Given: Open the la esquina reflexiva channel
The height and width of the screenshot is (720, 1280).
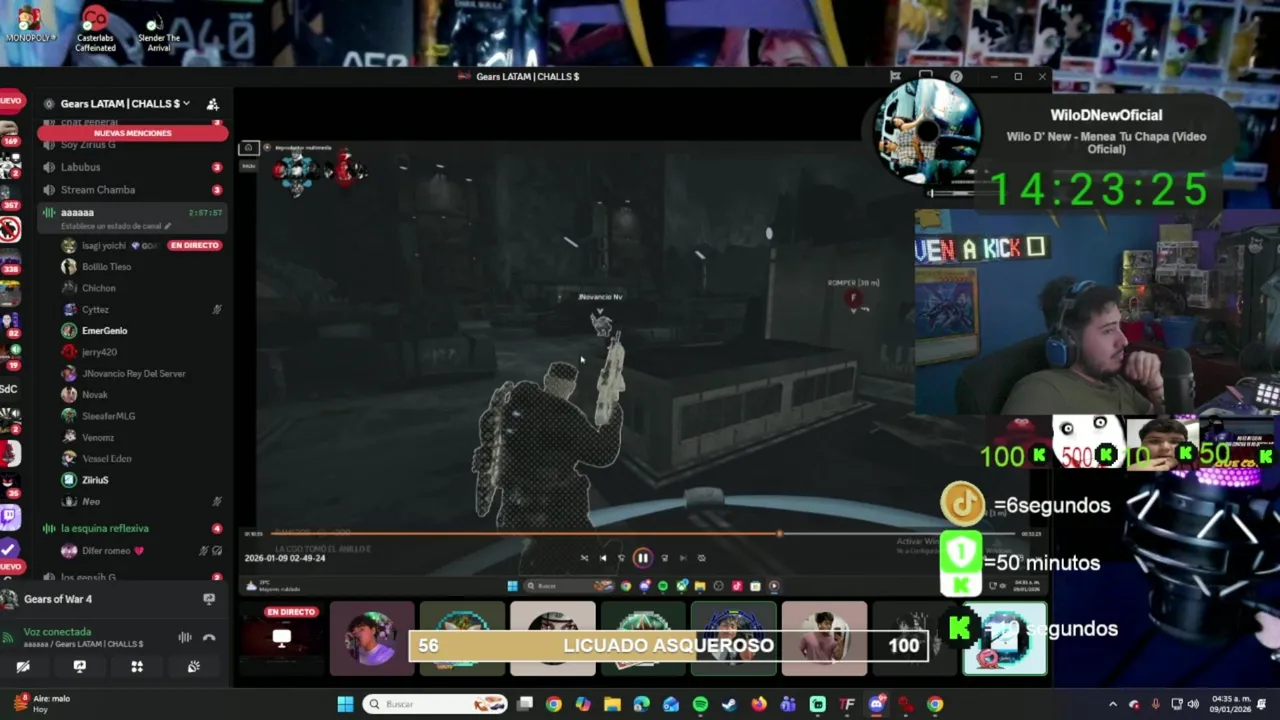Looking at the screenshot, I should (x=132, y=528).
